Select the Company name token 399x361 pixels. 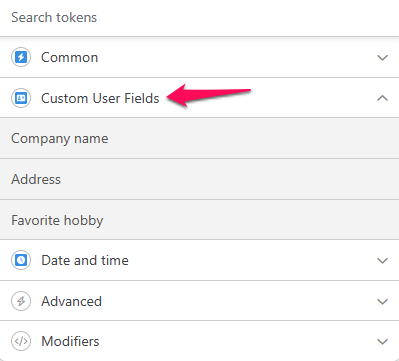click(199, 138)
